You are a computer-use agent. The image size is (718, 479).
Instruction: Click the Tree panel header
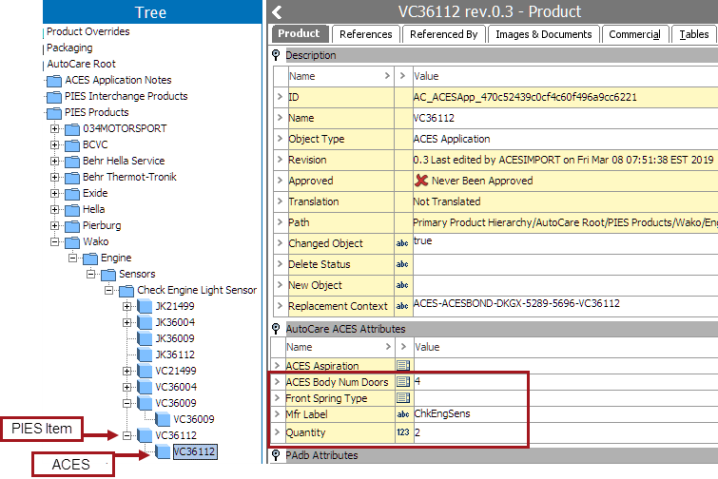pyautogui.click(x=152, y=12)
